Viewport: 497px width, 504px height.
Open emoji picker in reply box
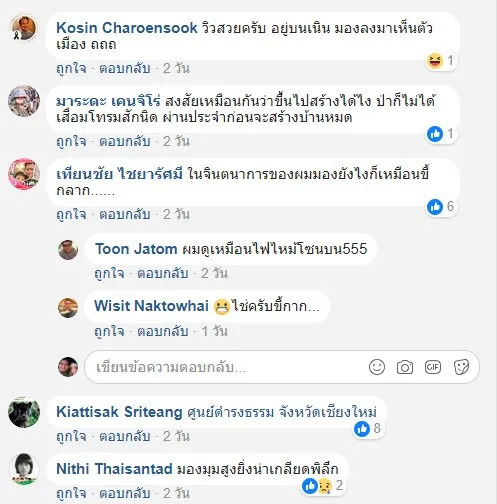click(377, 367)
